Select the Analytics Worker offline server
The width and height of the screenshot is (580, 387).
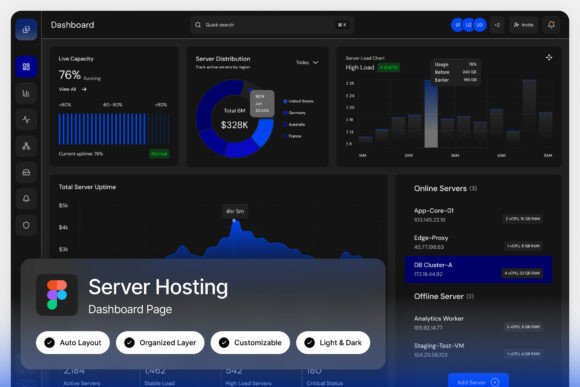coord(478,323)
